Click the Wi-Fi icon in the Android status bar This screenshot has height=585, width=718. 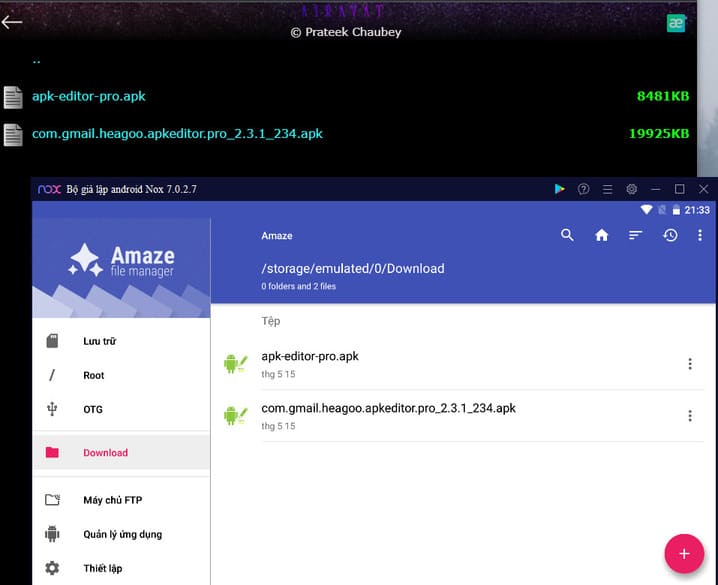646,210
